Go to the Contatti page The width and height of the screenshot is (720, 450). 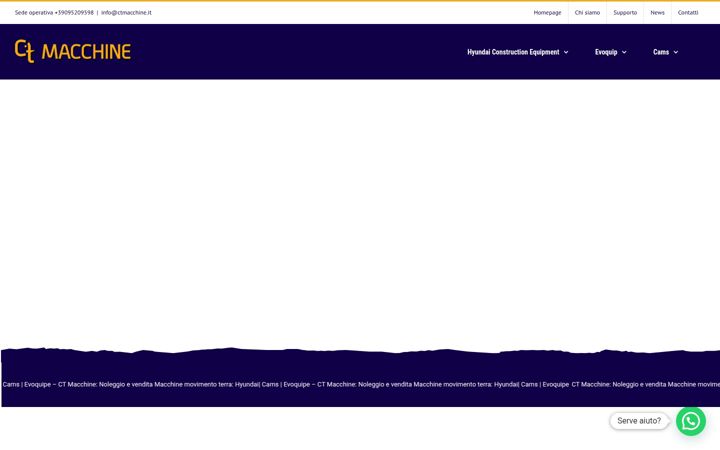[x=688, y=12]
